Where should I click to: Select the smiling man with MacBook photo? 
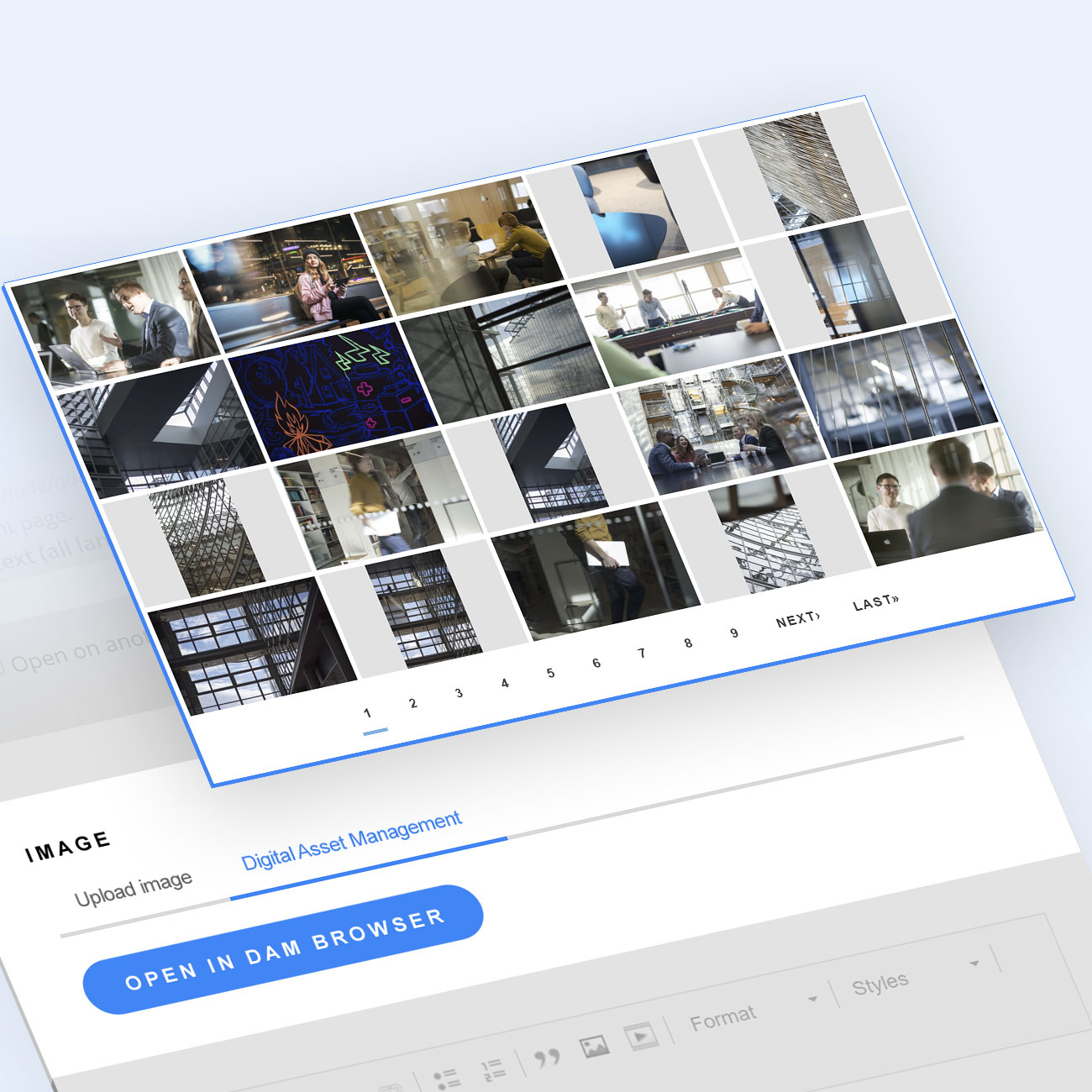[937, 496]
